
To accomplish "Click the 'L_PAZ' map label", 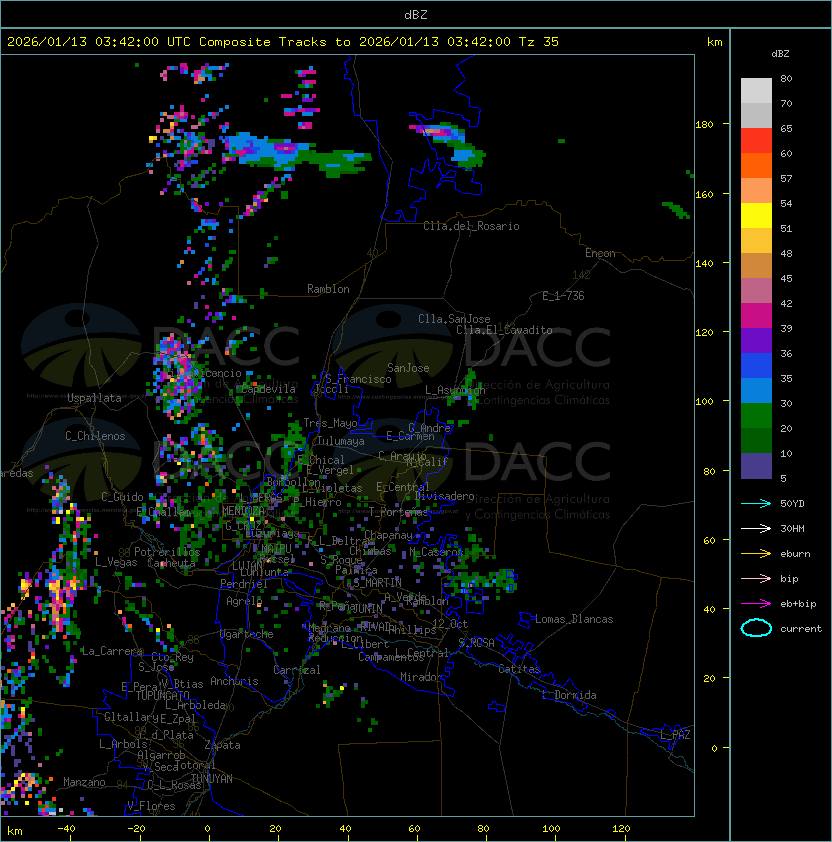I will (675, 734).
